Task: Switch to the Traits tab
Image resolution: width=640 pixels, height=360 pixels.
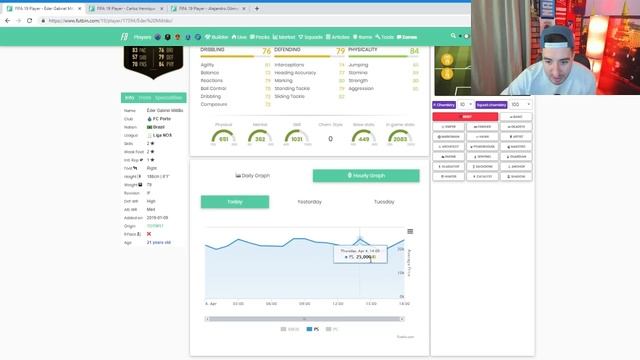Action: pyautogui.click(x=144, y=98)
